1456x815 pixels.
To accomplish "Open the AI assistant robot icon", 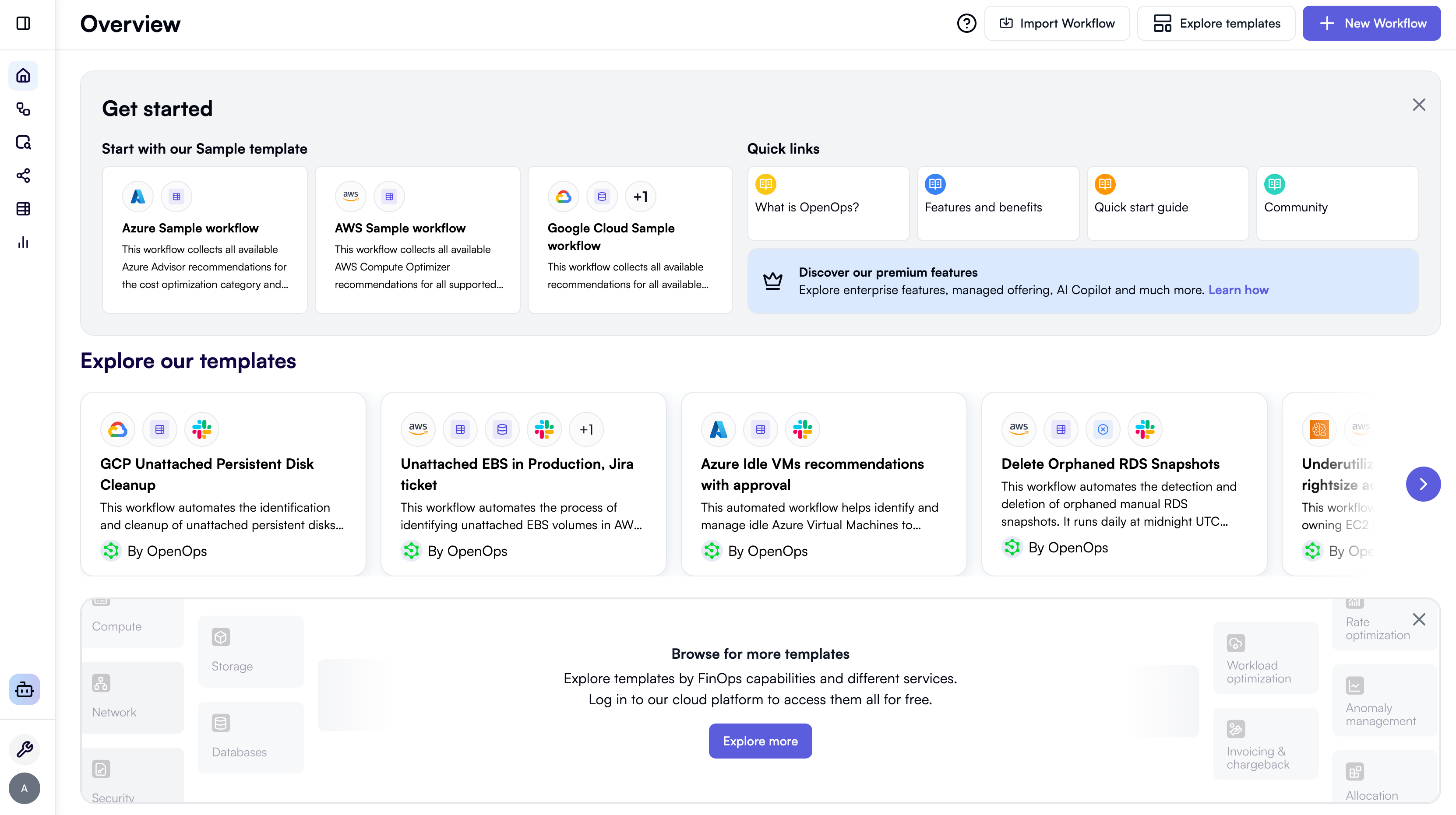I will (25, 689).
